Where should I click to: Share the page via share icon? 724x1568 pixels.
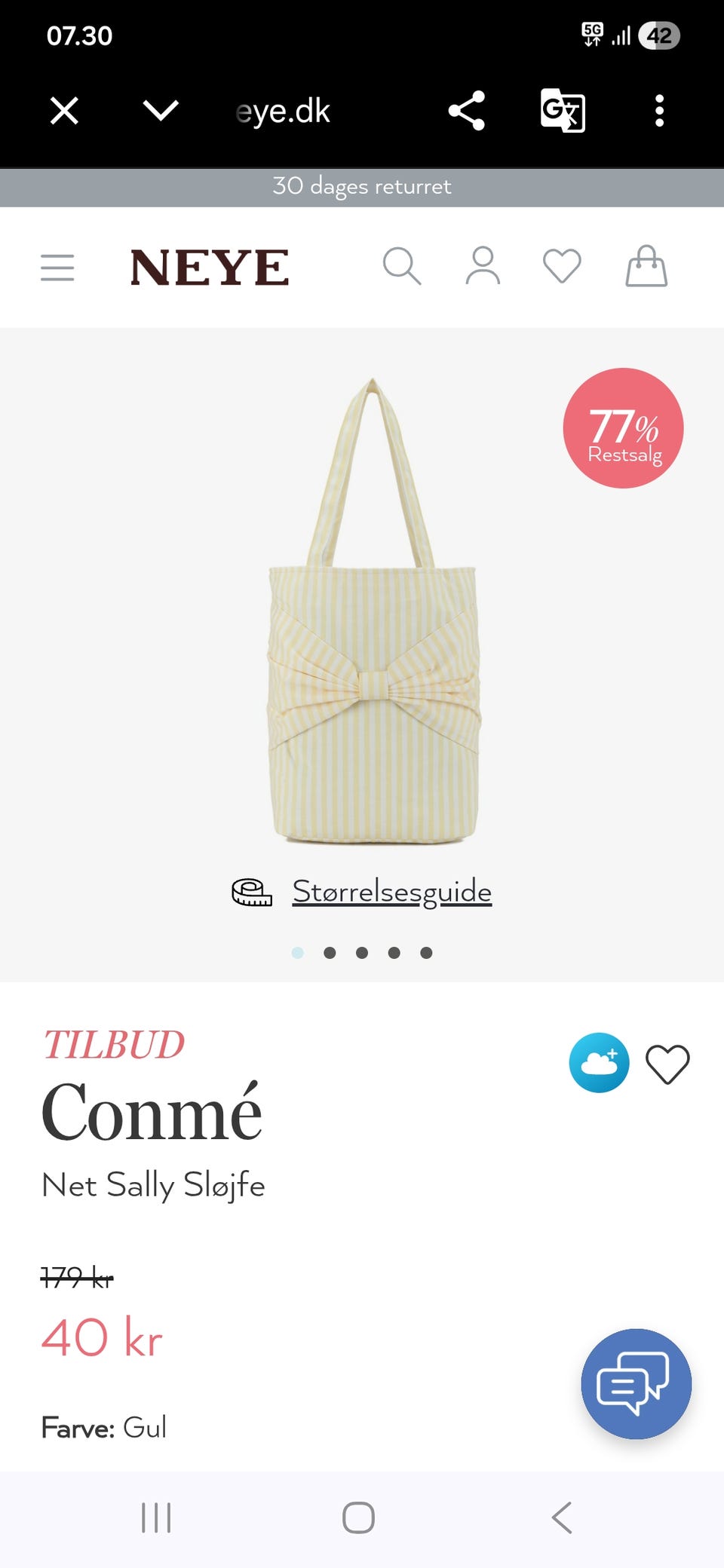466,111
